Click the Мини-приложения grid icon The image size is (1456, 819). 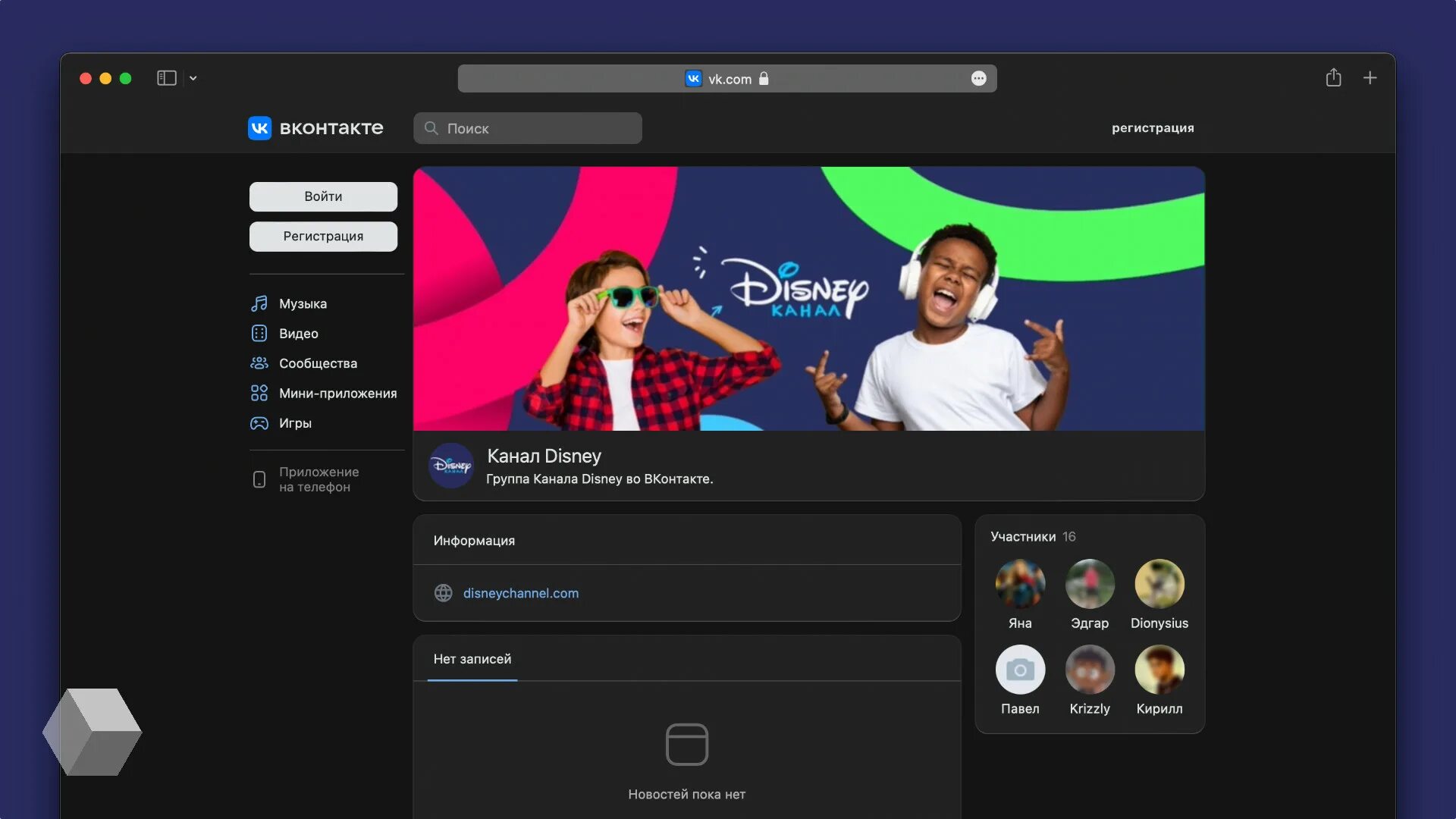(x=259, y=393)
